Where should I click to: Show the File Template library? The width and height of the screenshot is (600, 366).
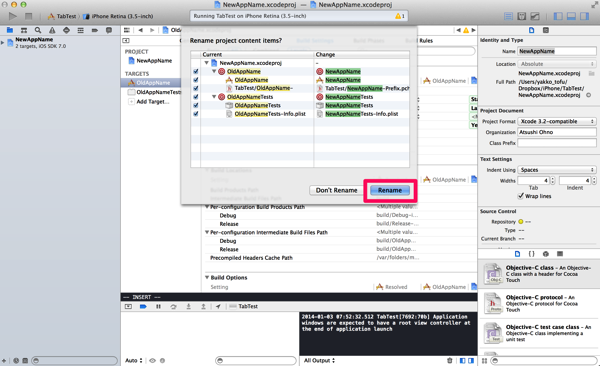(x=517, y=253)
